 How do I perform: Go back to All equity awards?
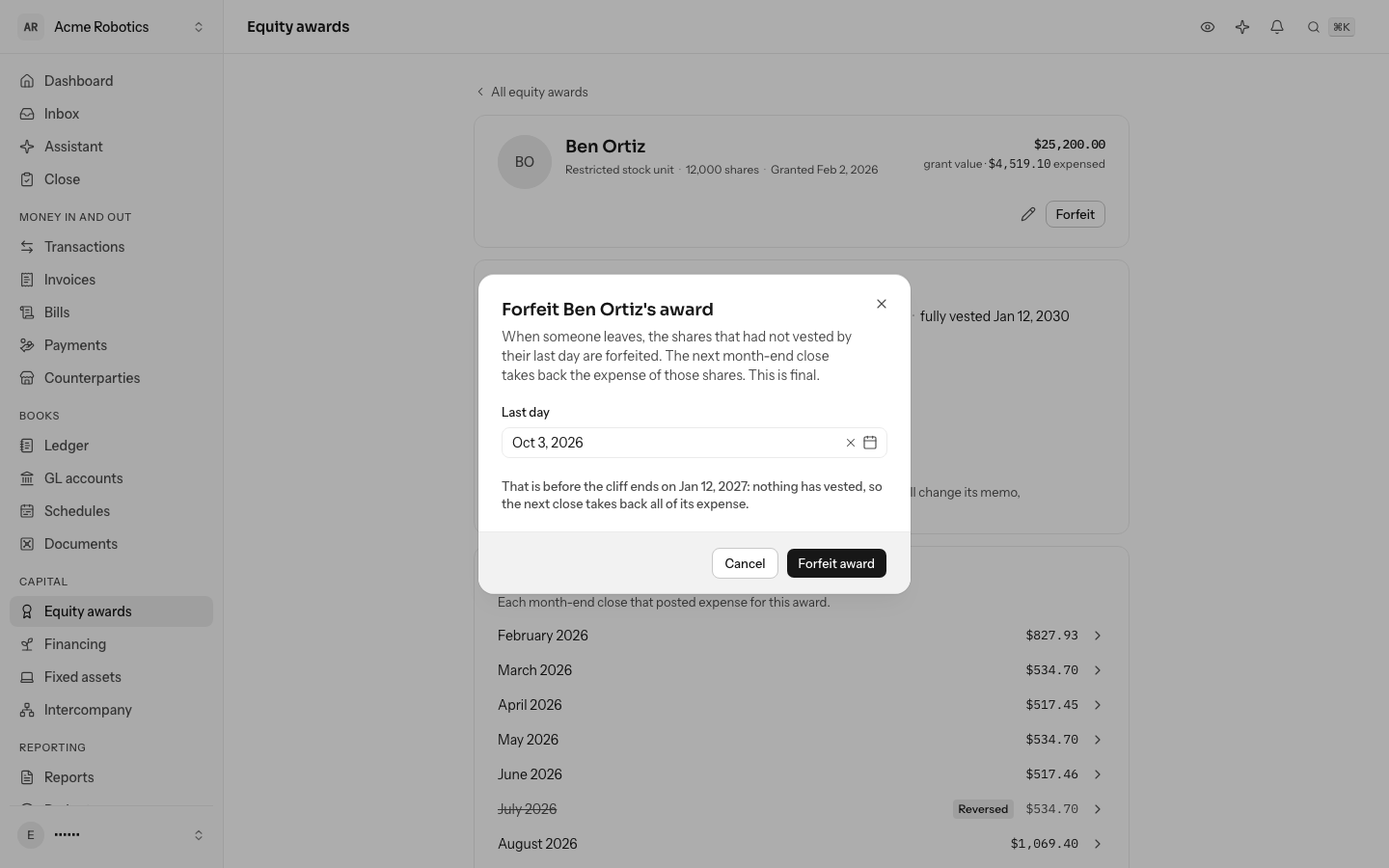click(x=532, y=92)
